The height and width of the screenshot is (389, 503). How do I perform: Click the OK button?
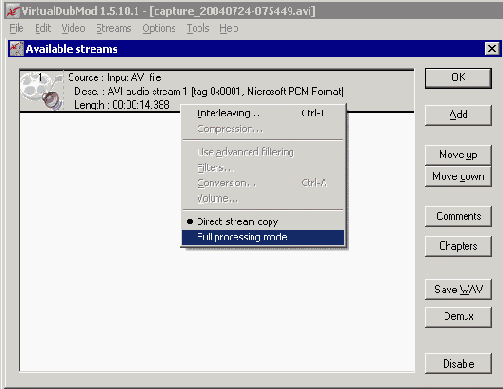tap(458, 78)
